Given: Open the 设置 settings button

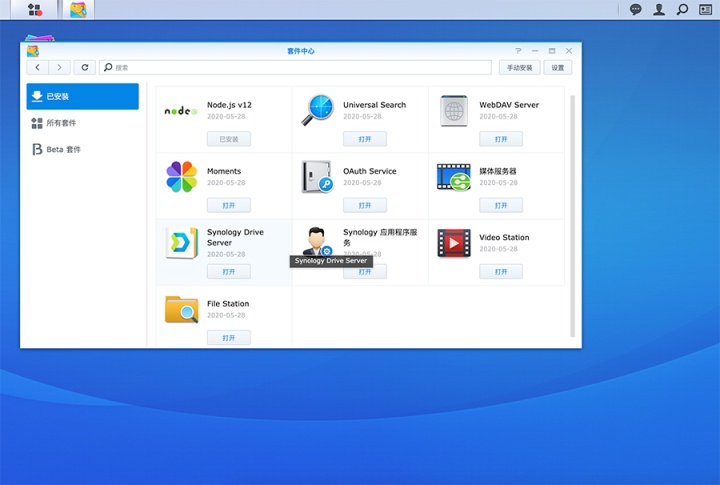Looking at the screenshot, I should [x=558, y=68].
